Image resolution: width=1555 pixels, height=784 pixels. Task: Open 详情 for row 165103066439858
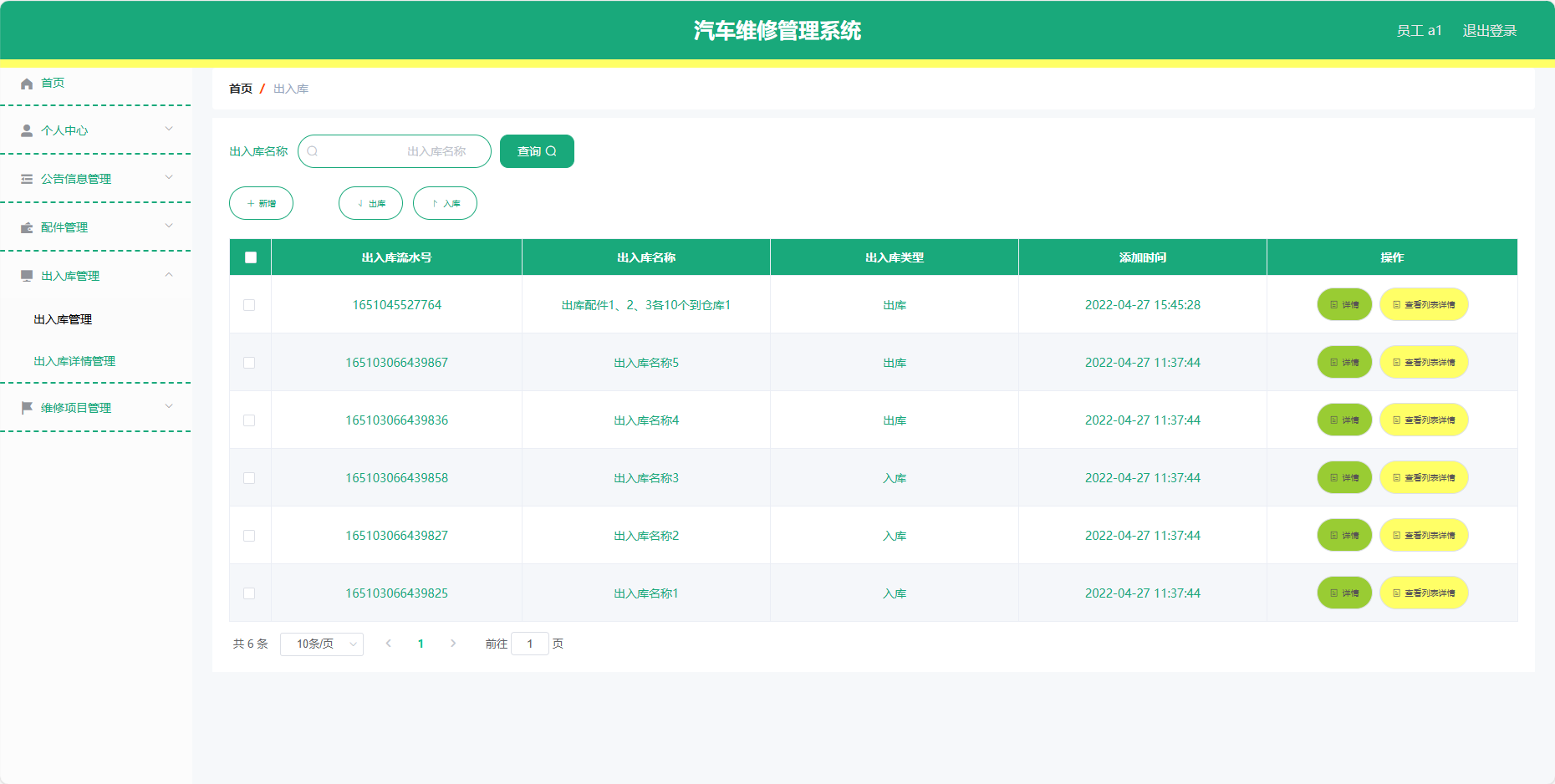1344,478
